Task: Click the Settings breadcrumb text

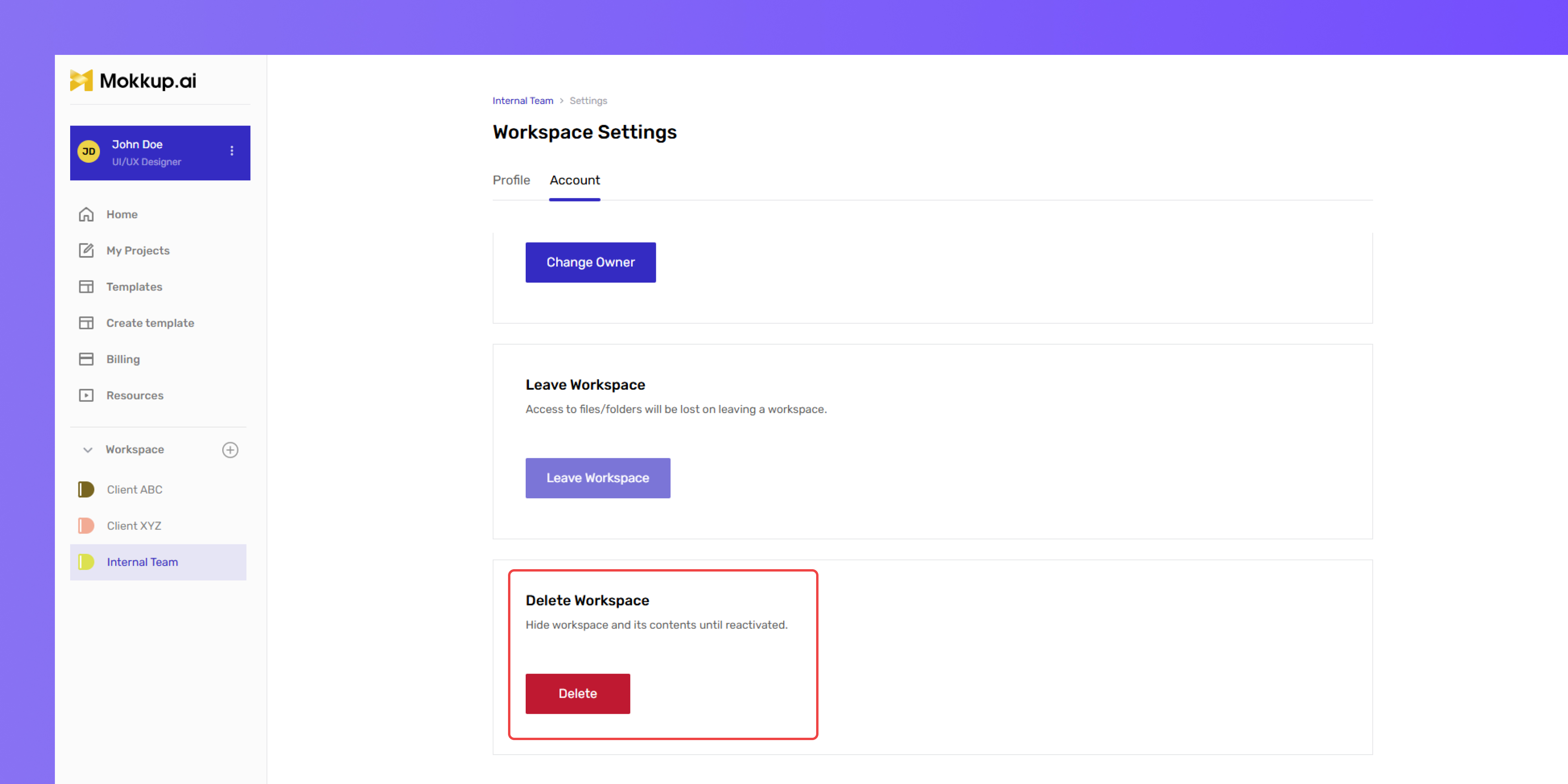Action: coord(588,101)
